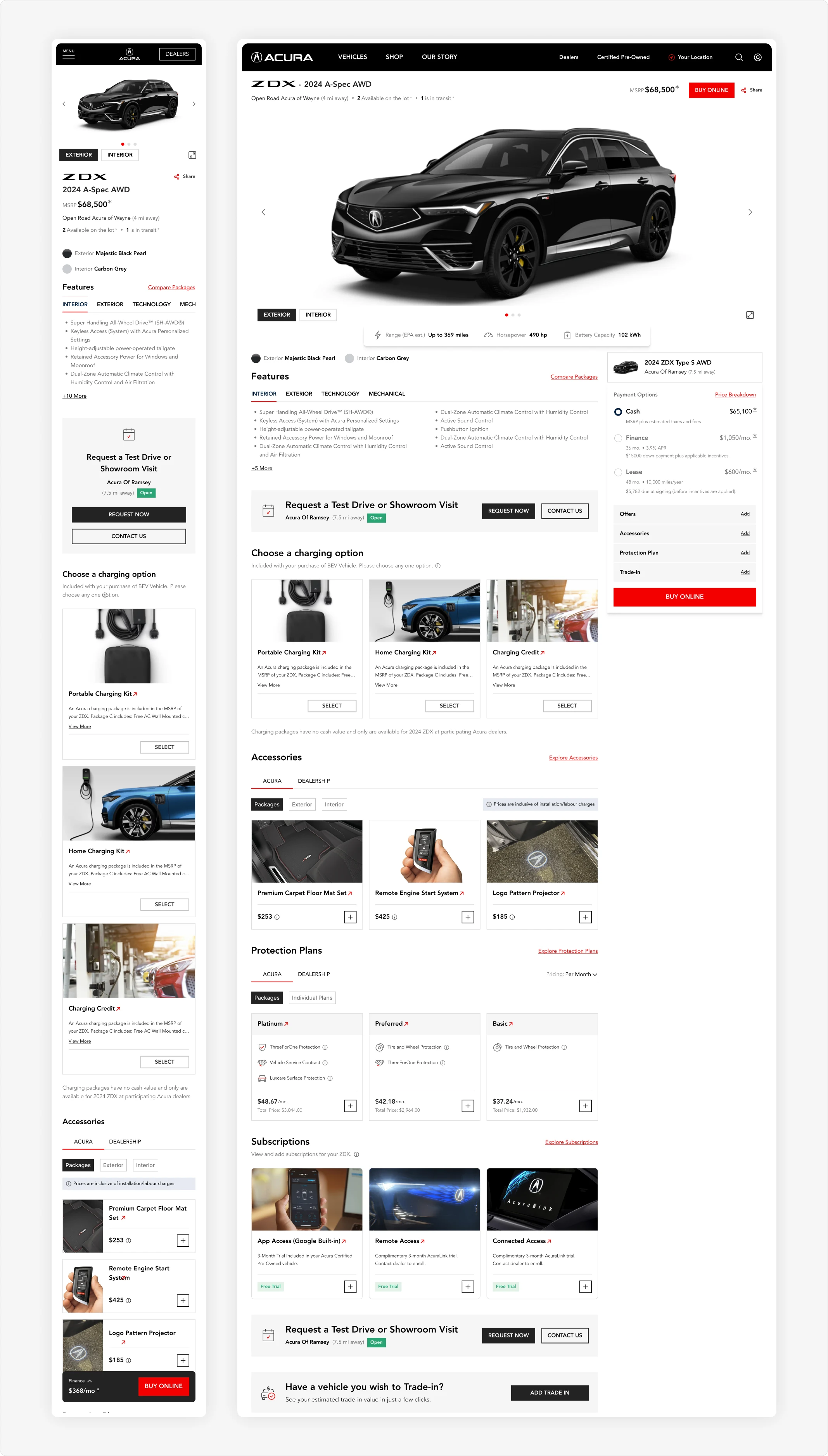Viewport: 828px width, 1456px height.
Task: Open Explore Subscriptions link
Action: click(572, 1142)
